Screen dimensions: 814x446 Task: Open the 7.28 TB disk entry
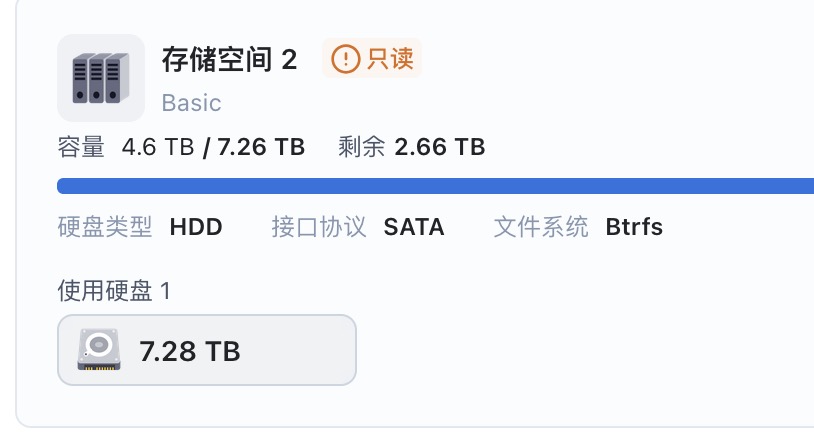pyautogui.click(x=206, y=350)
